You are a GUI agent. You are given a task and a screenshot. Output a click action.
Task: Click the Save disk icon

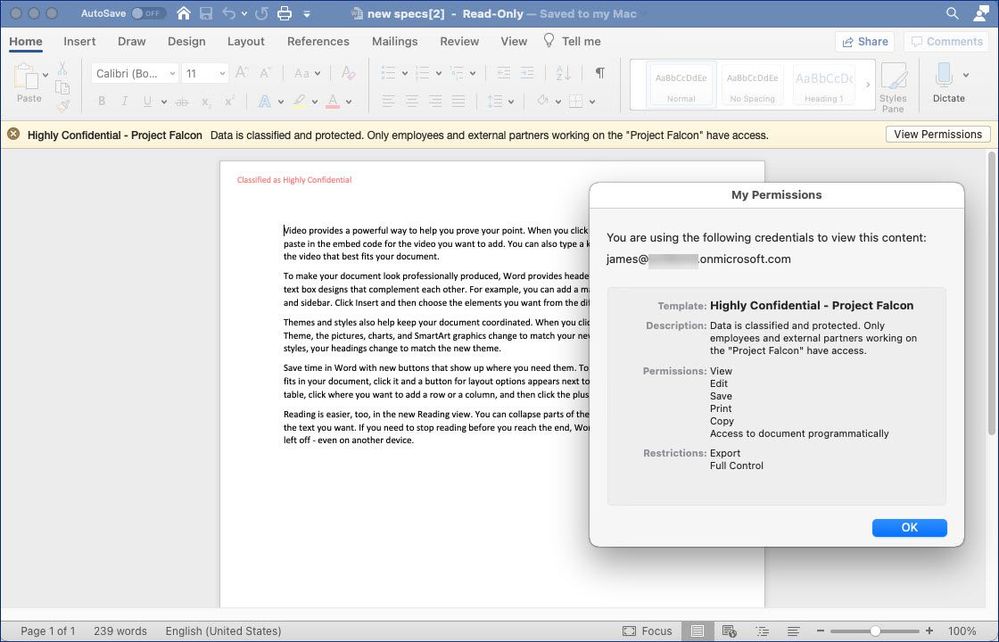click(x=206, y=13)
